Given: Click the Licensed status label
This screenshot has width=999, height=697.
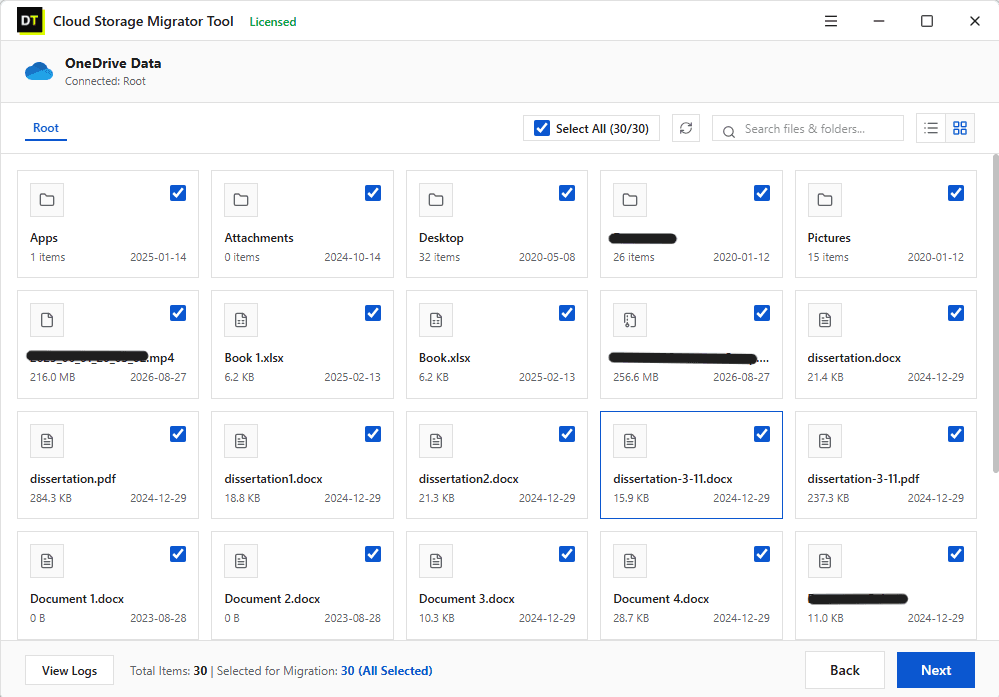Looking at the screenshot, I should 273,22.
